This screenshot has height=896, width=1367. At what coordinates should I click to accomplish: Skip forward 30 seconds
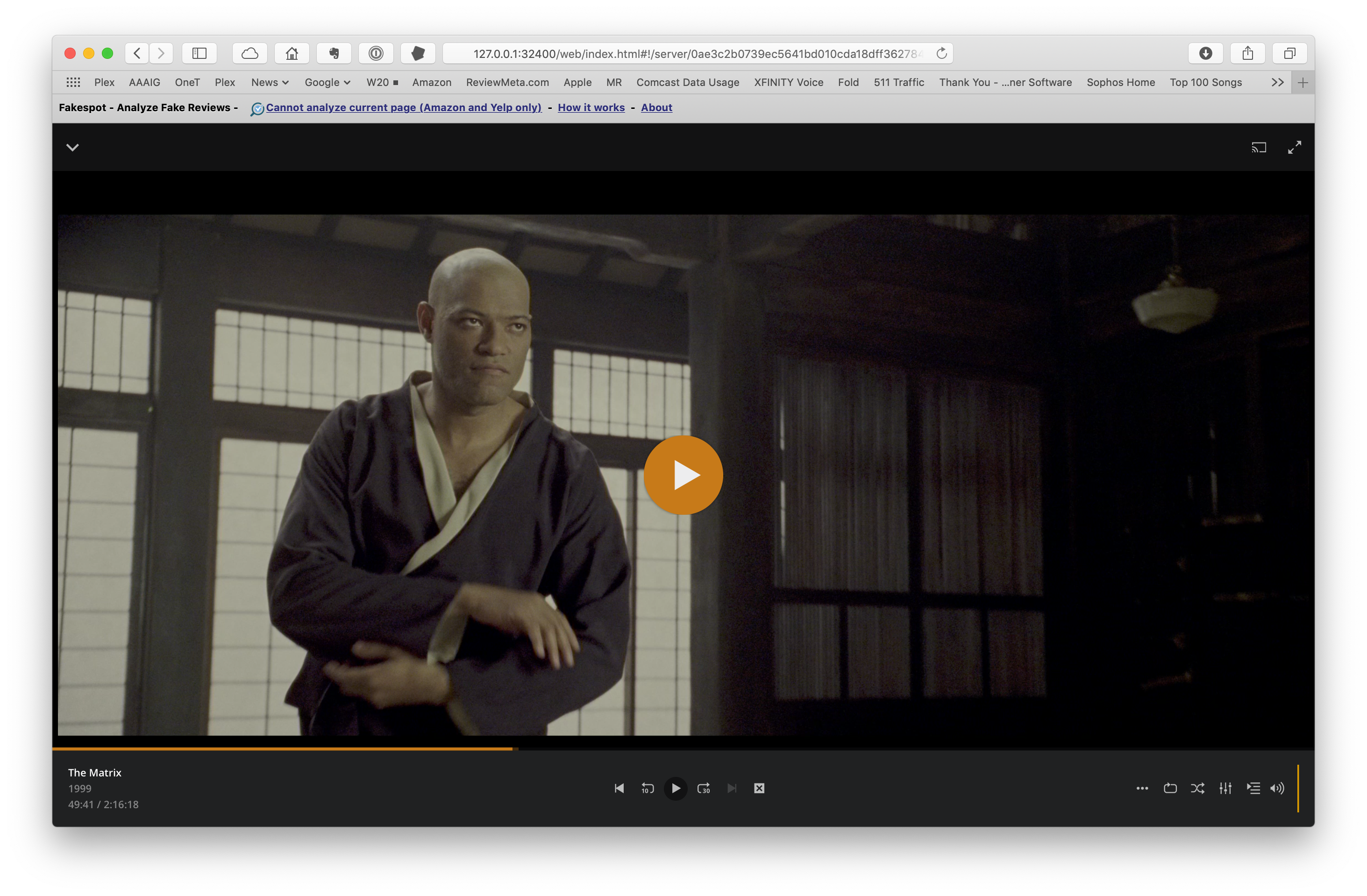(x=704, y=788)
